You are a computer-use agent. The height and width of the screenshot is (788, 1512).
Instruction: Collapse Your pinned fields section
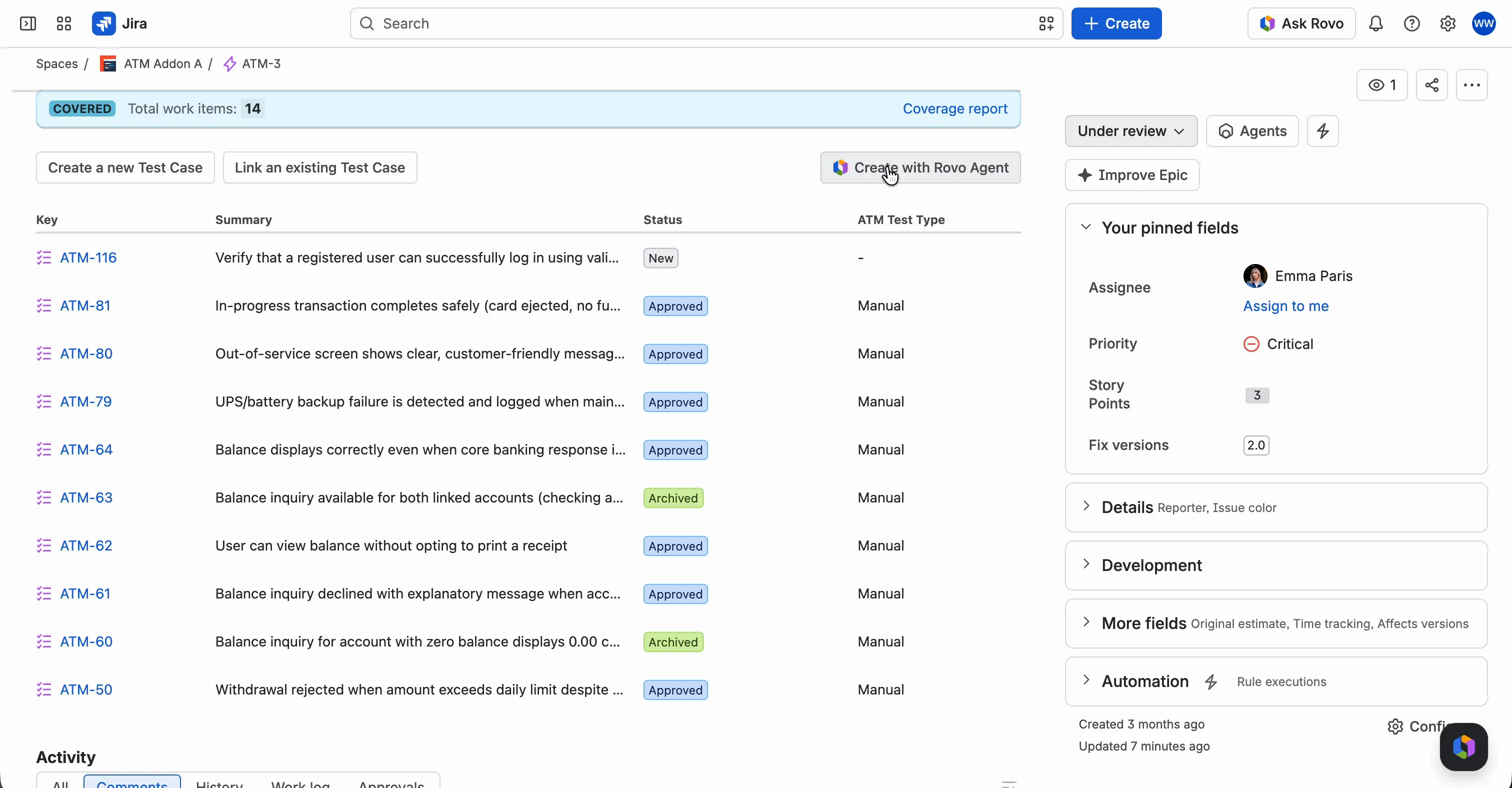point(1086,227)
